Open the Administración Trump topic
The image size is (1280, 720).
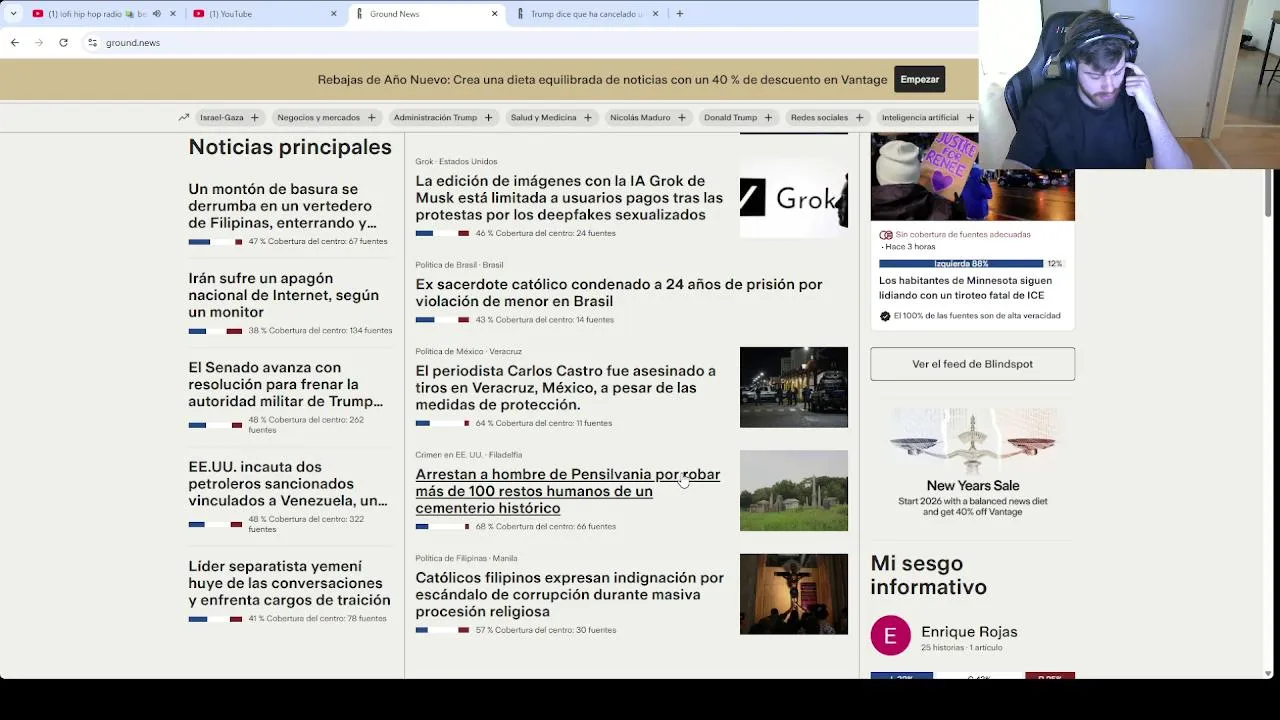435,117
